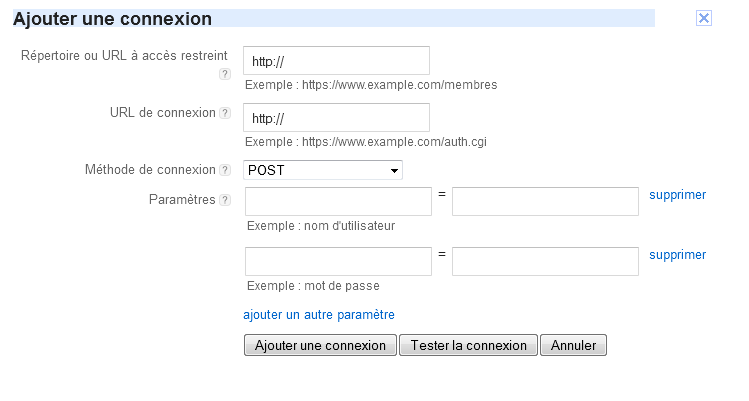Click the second parameter value field
Viewport: 749px width, 401px height.
pyautogui.click(x=545, y=261)
